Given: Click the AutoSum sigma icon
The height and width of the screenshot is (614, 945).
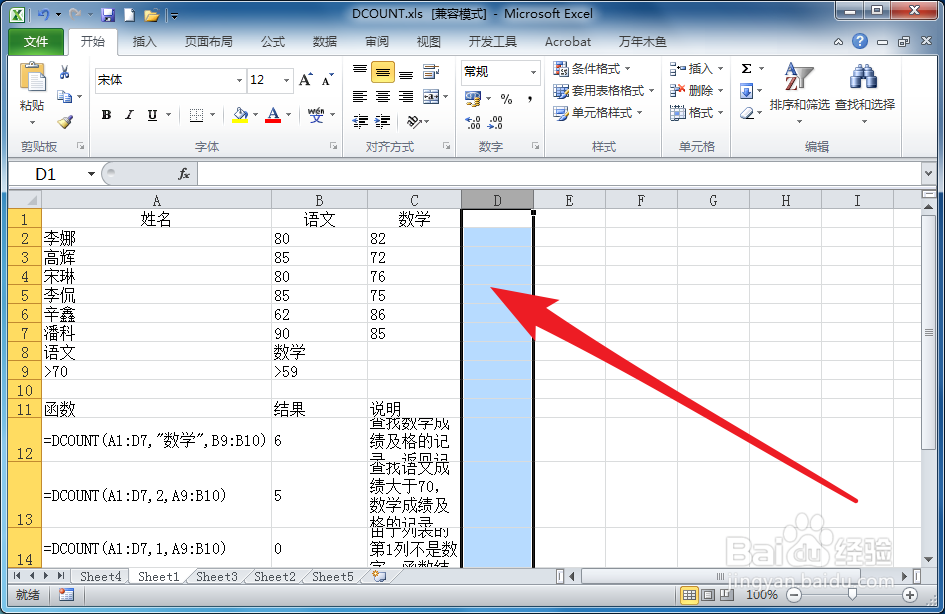Looking at the screenshot, I should pyautogui.click(x=746, y=69).
